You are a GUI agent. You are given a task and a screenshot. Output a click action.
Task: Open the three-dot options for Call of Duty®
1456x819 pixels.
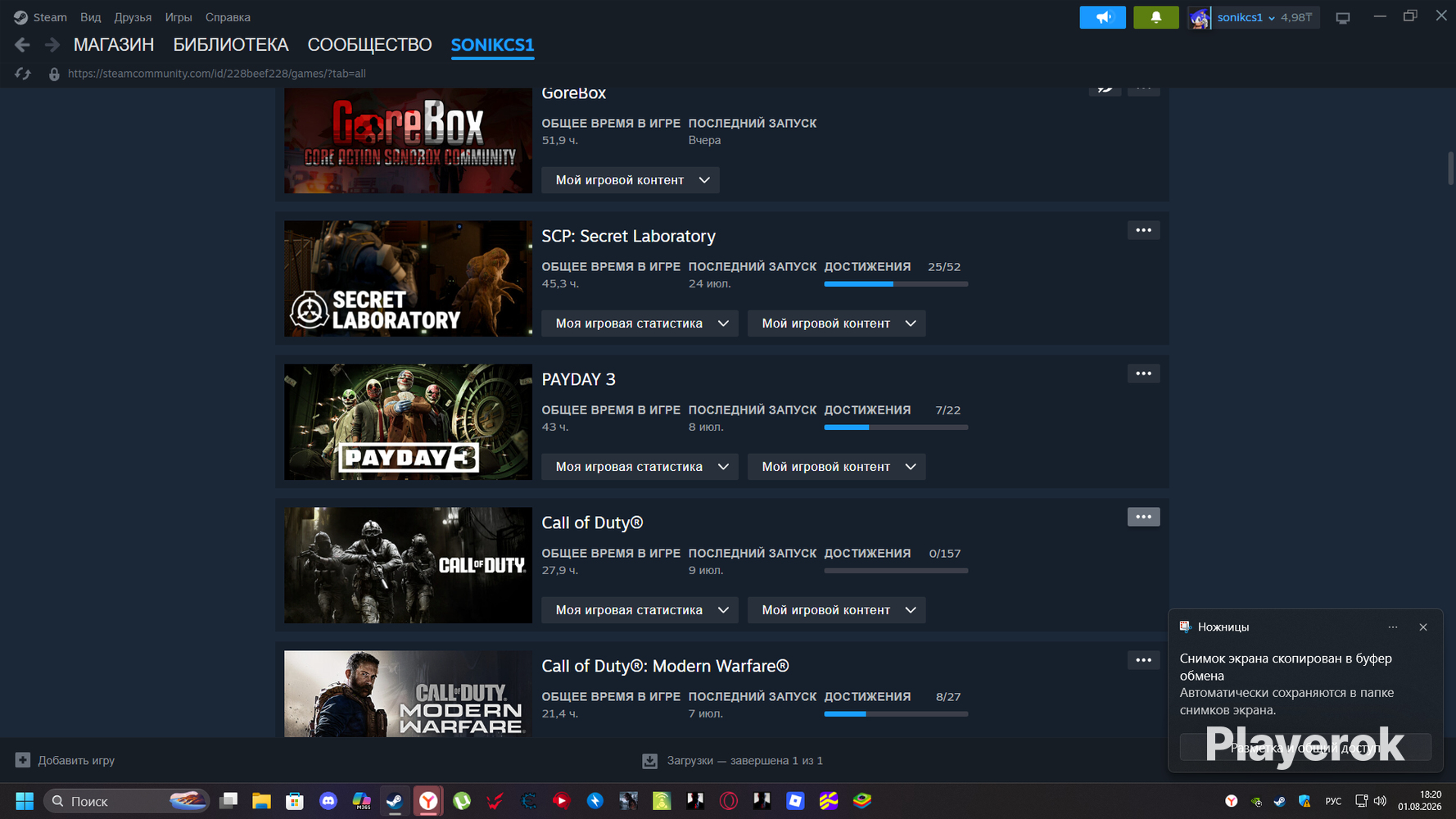(x=1143, y=517)
